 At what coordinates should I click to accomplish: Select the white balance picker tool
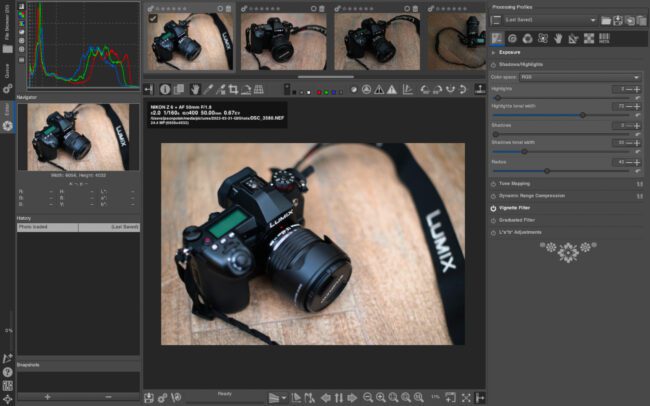pyautogui.click(x=208, y=89)
